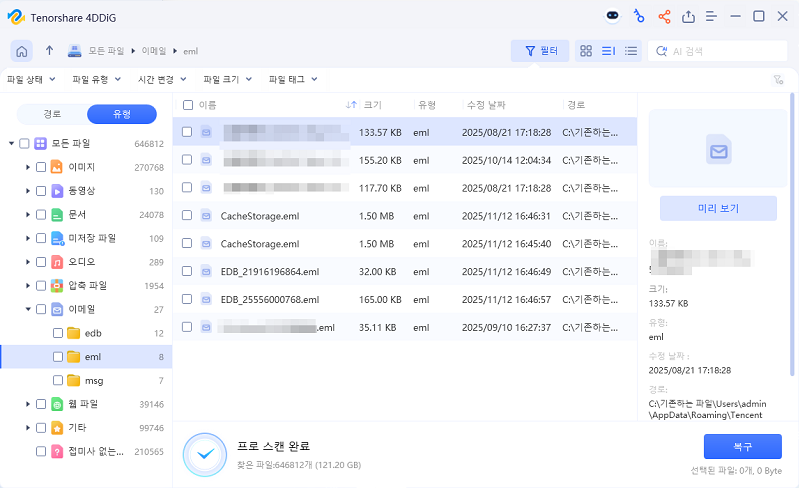Click the image category icon
This screenshot has height=488, width=799.
point(57,167)
